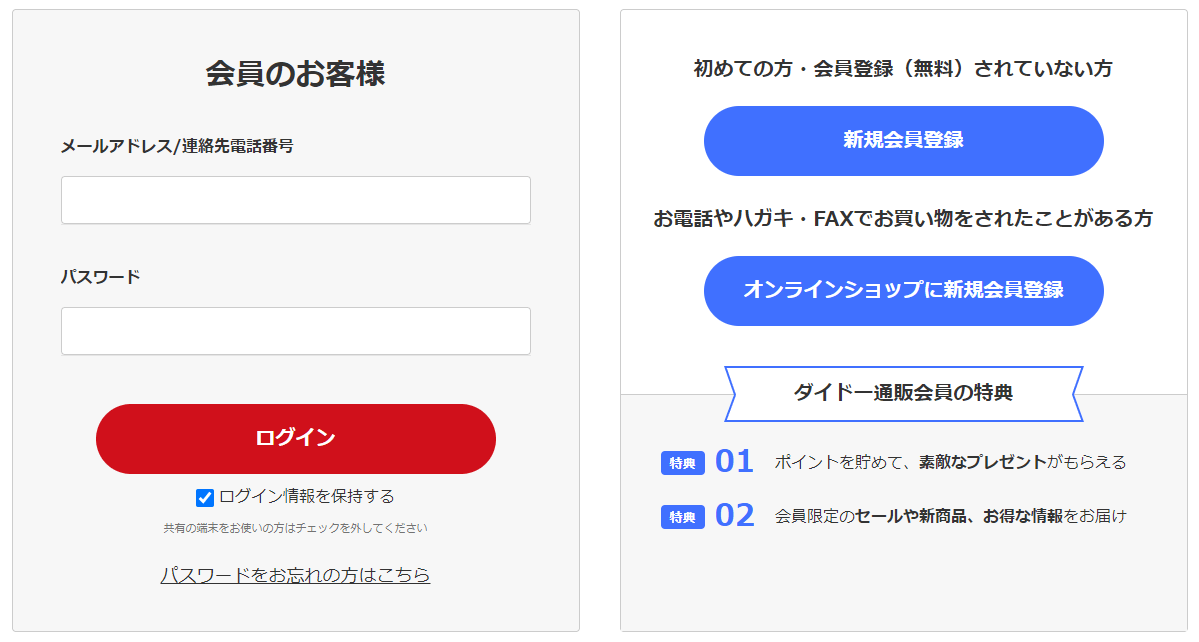The height and width of the screenshot is (642, 1199).
Task: Focus the メールアドレス/連絡先電話番号 input field
Action: coord(296,200)
